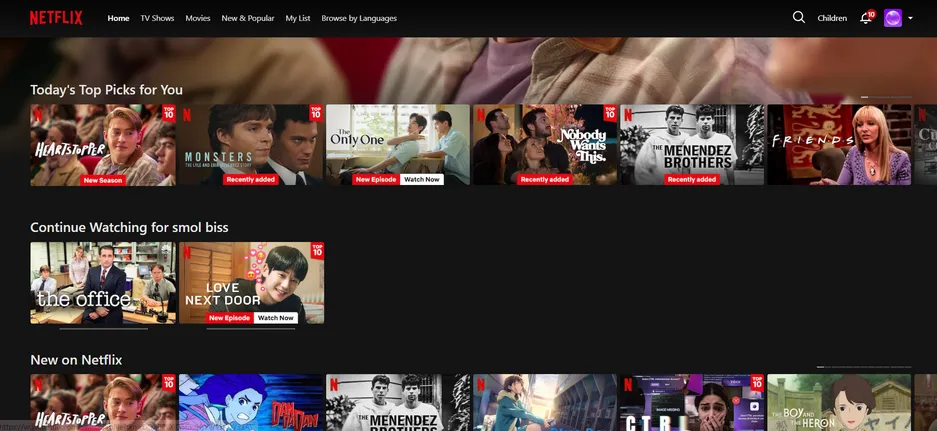
Task: Open Browse by Languages
Action: tap(359, 18)
